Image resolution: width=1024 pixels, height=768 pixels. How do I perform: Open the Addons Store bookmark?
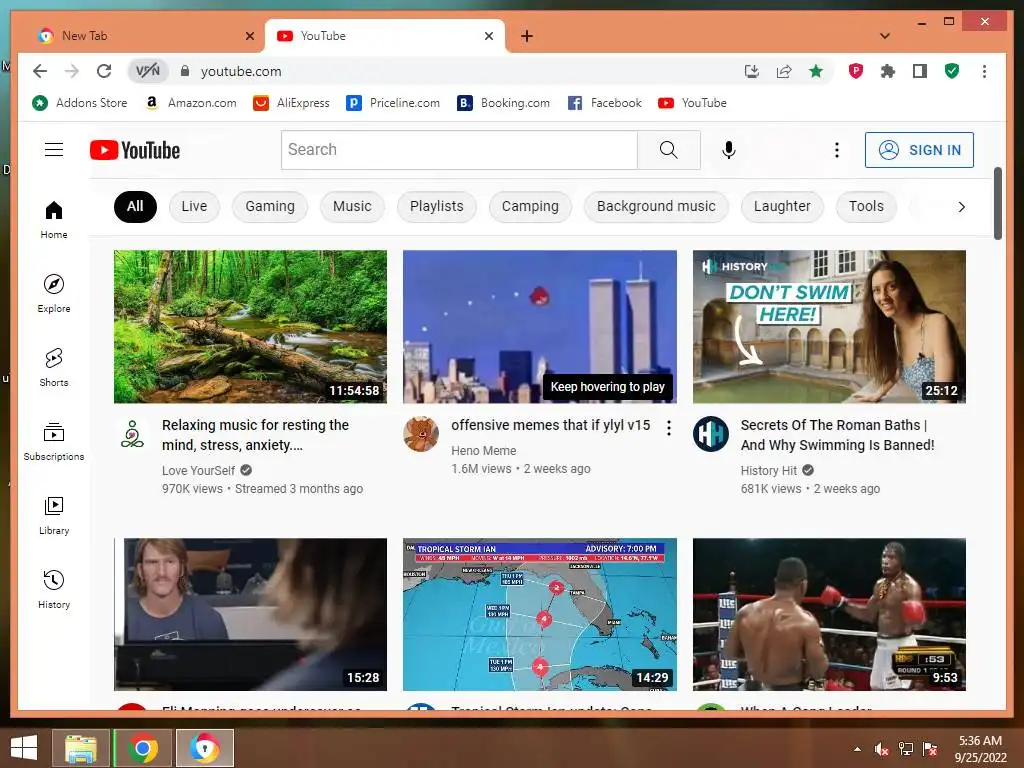[80, 103]
